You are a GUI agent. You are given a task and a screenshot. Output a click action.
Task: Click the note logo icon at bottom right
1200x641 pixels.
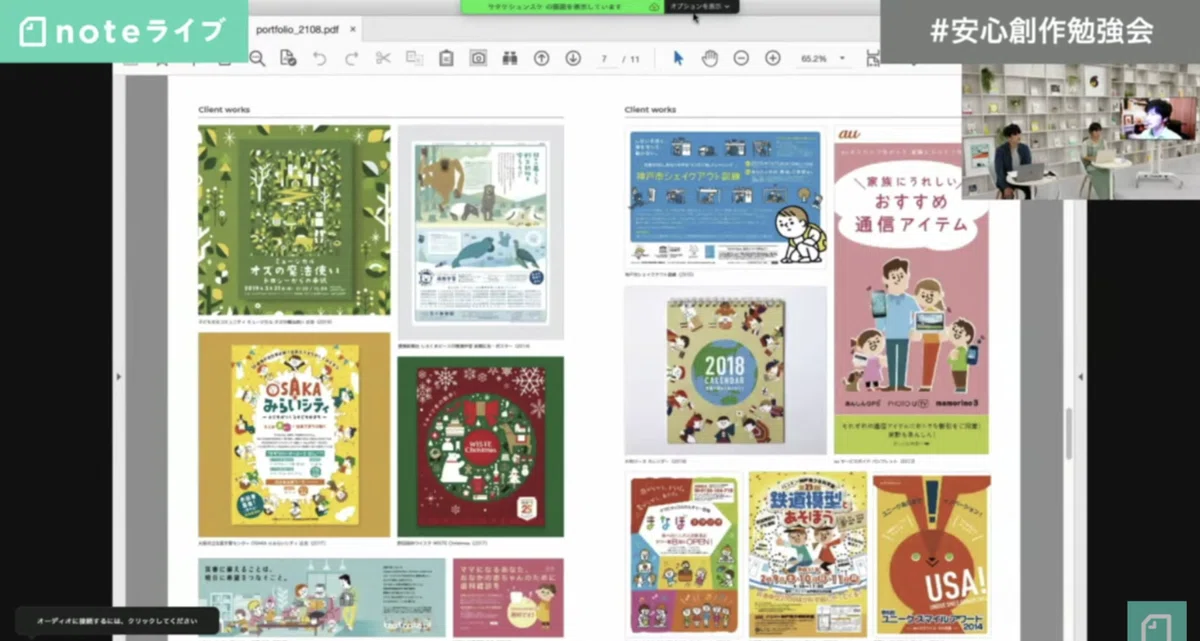[x=1156, y=621]
